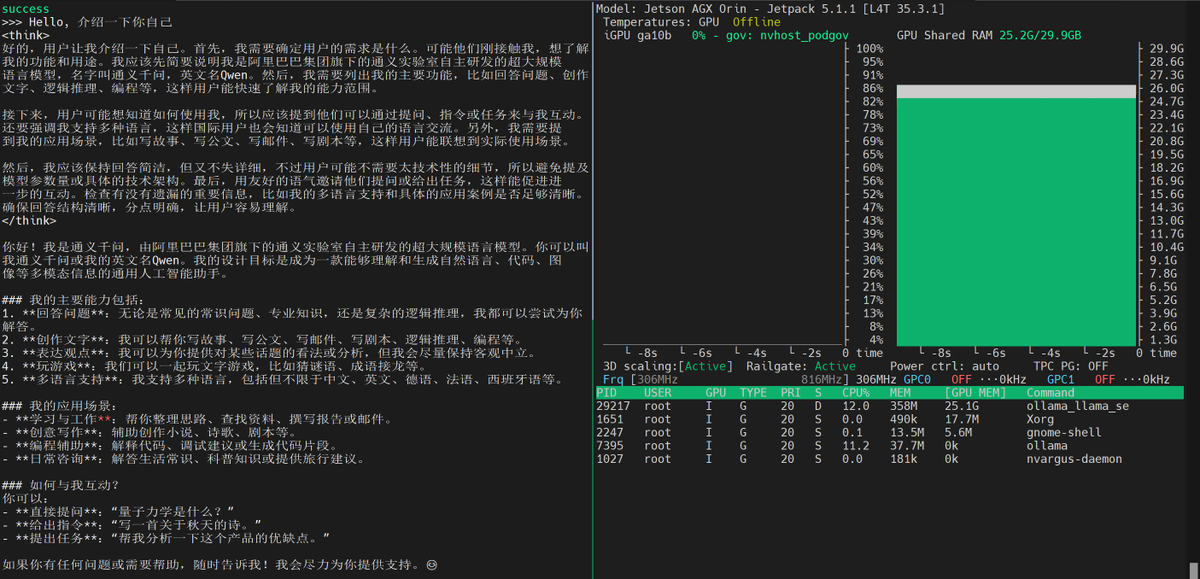Click the 358M memory value
The image size is (1200, 579).
pyautogui.click(x=904, y=406)
